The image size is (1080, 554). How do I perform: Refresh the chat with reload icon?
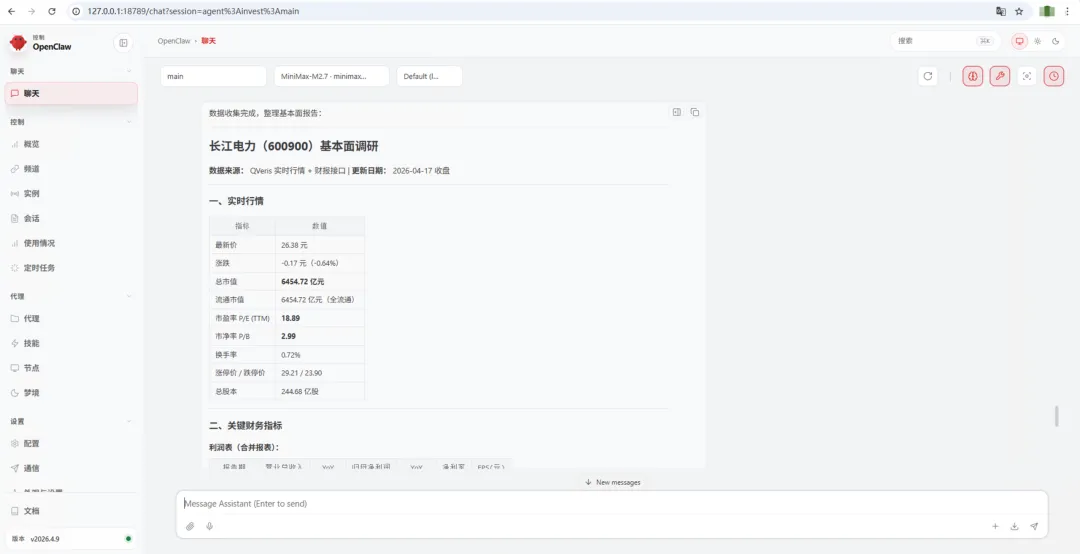click(x=928, y=76)
